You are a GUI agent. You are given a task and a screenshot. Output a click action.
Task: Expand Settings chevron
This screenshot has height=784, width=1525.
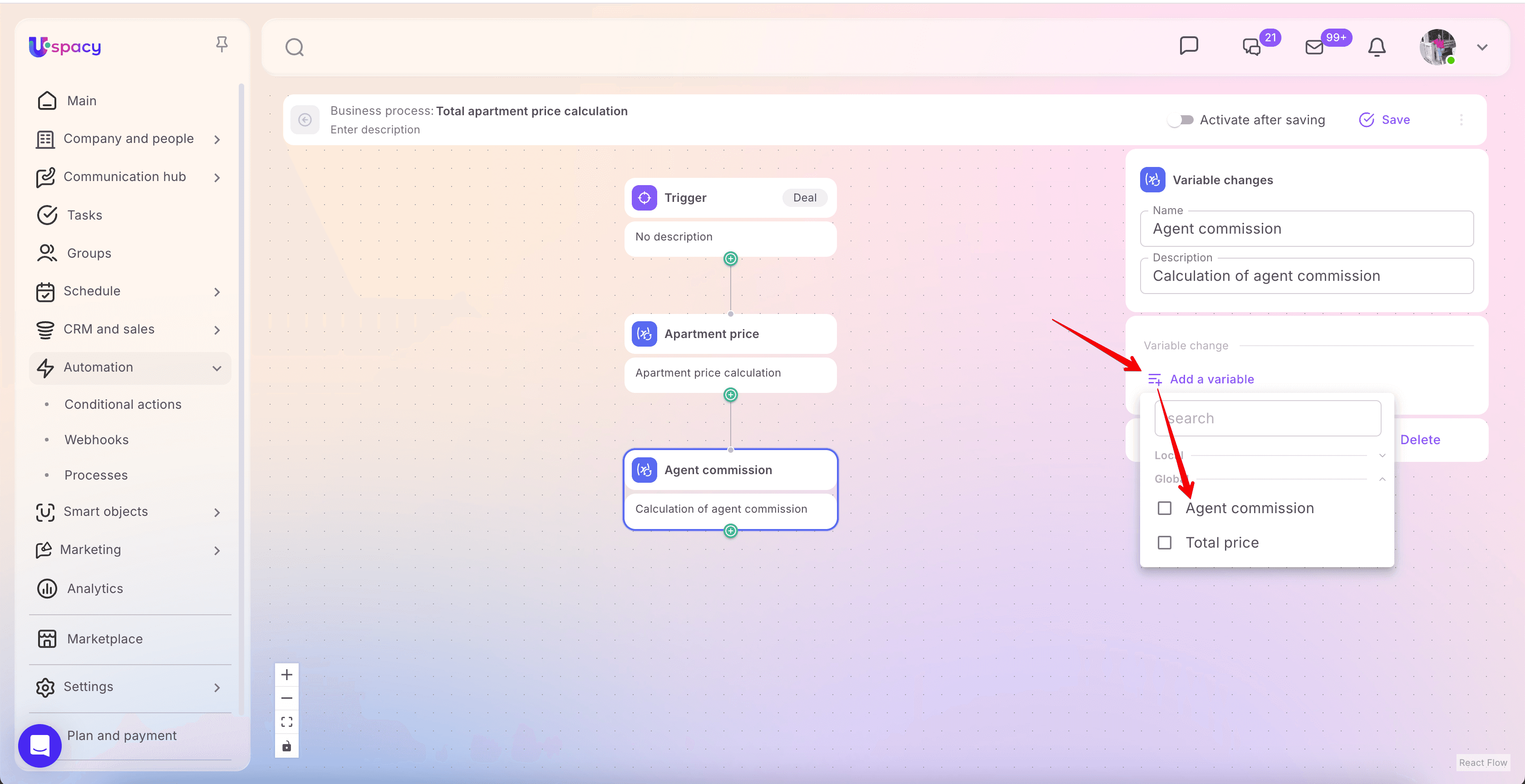[x=217, y=687]
